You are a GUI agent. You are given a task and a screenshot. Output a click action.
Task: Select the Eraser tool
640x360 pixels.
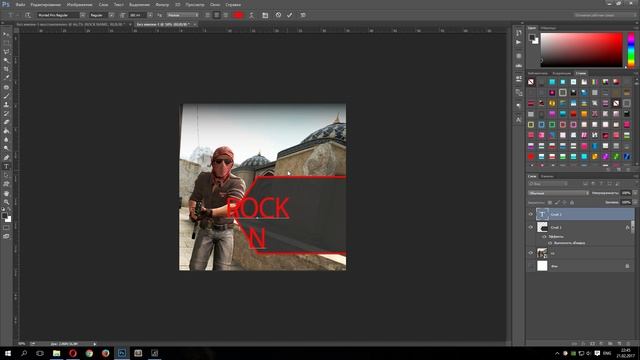[x=6, y=122]
